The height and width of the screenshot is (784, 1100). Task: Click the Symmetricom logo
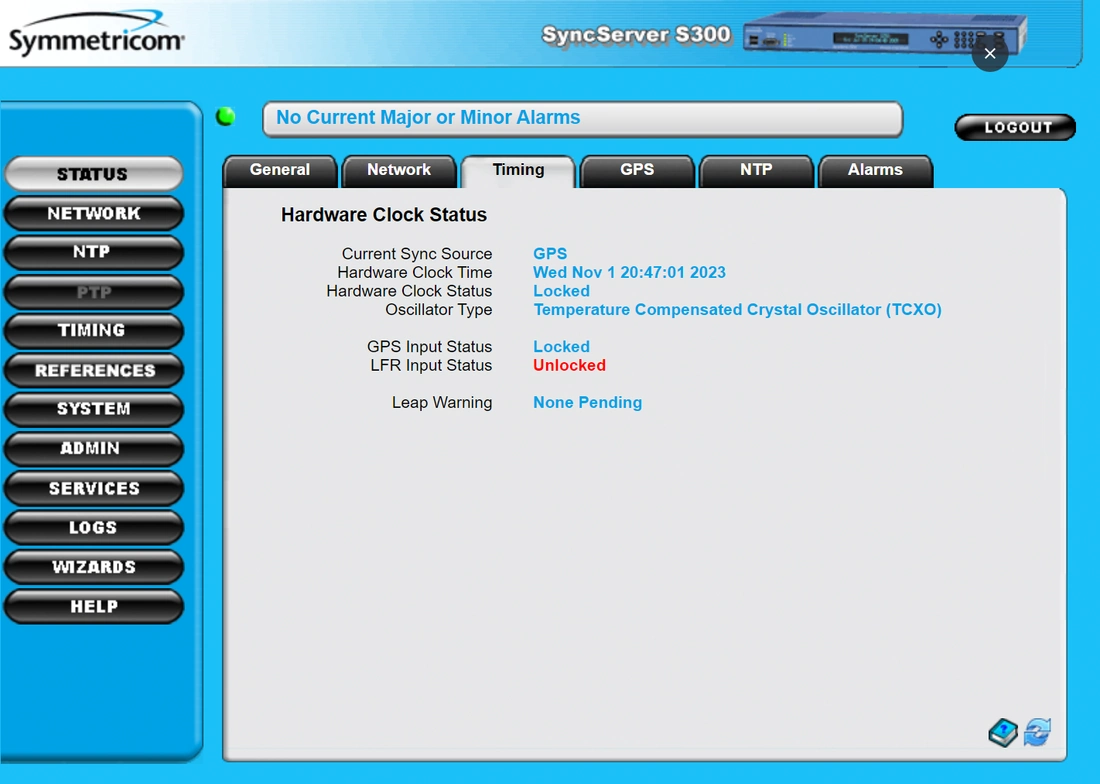click(96, 33)
